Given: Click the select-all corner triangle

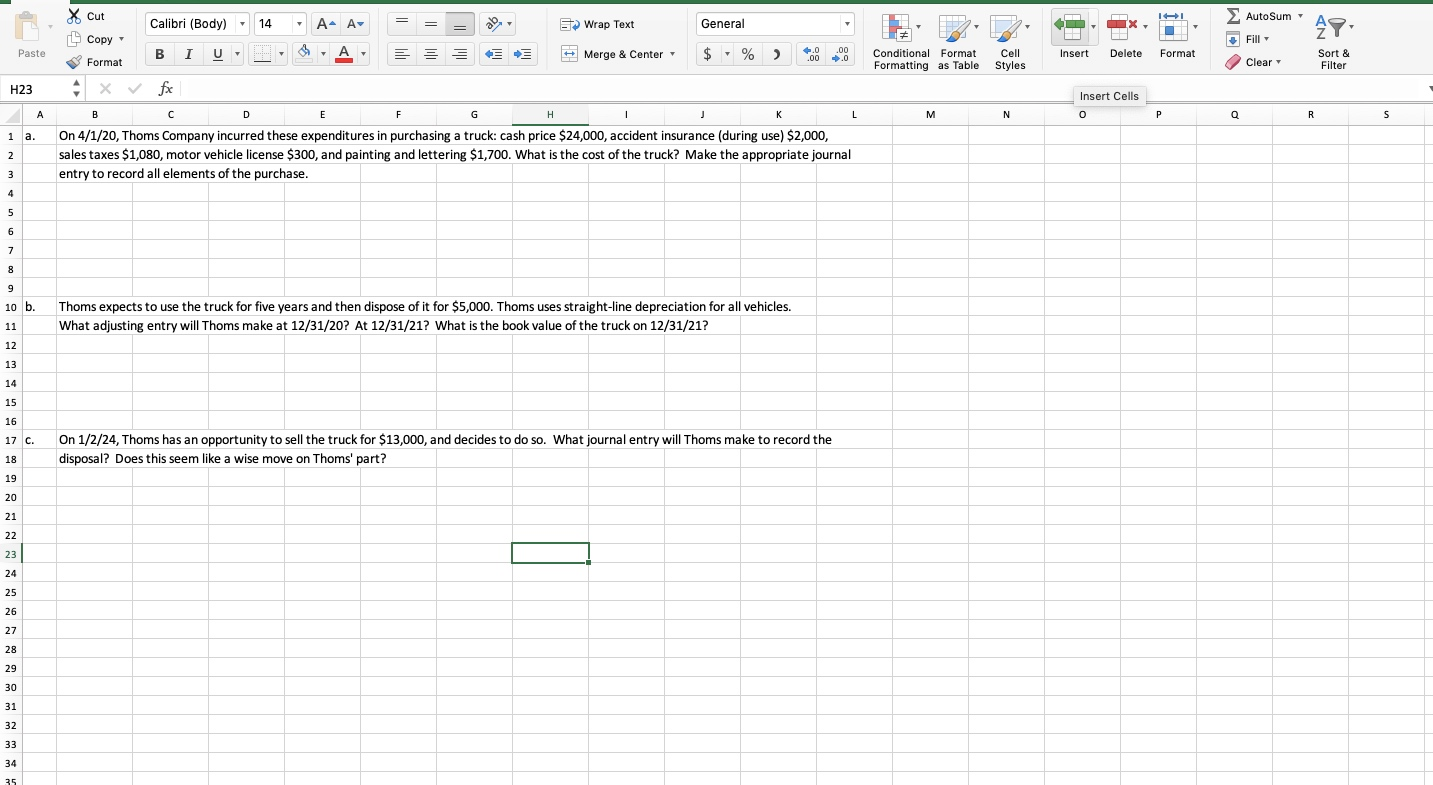Looking at the screenshot, I should tap(11, 115).
